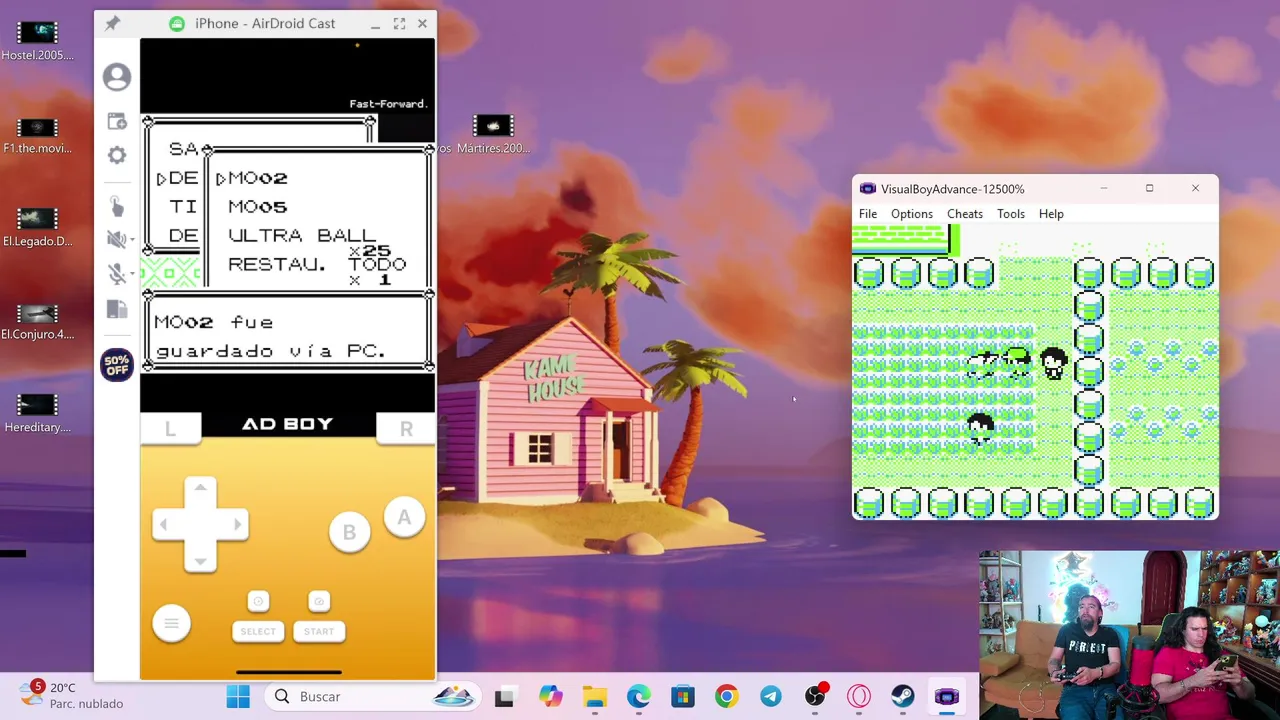Open the Windows Start menu

tap(238, 697)
